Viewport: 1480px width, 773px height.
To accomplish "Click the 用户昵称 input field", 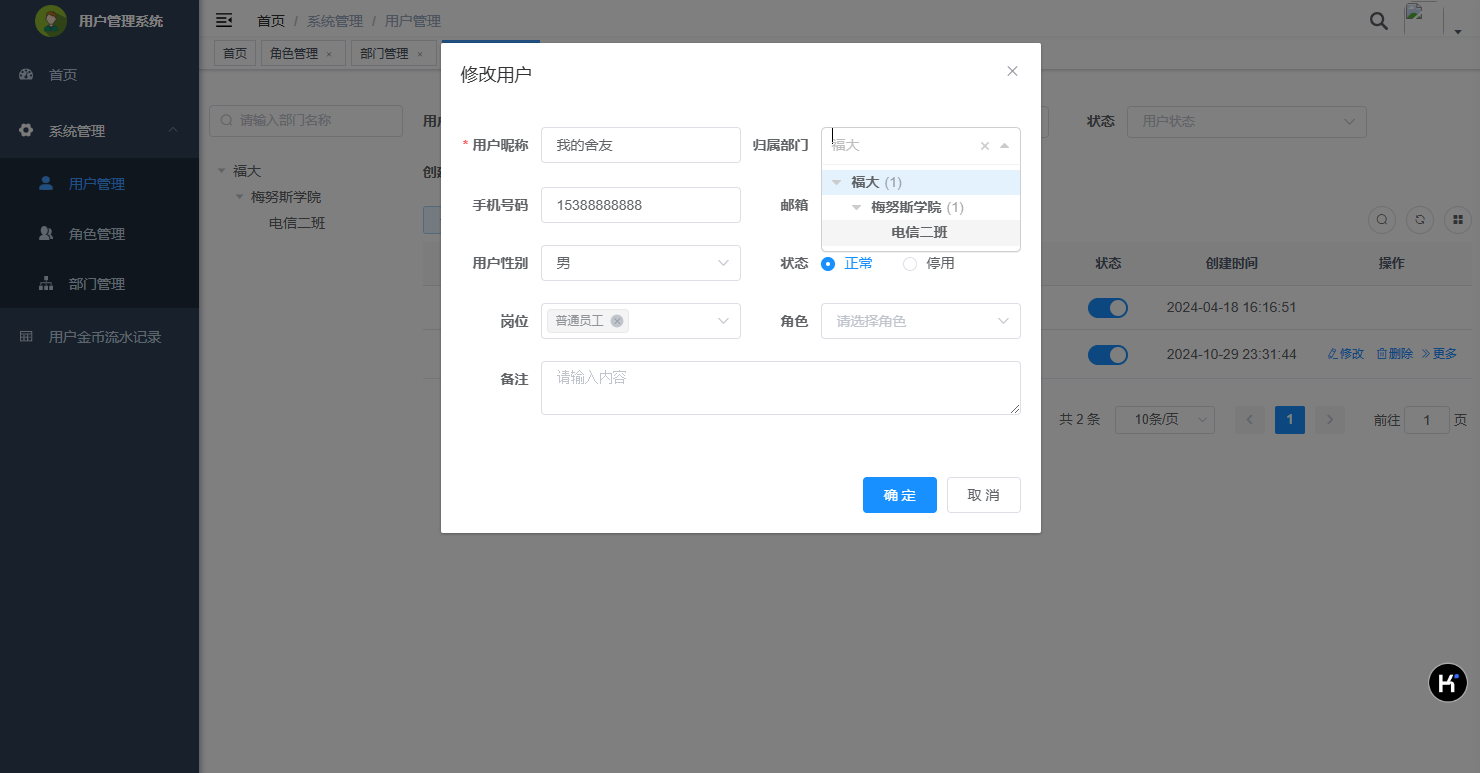I will pyautogui.click(x=641, y=145).
